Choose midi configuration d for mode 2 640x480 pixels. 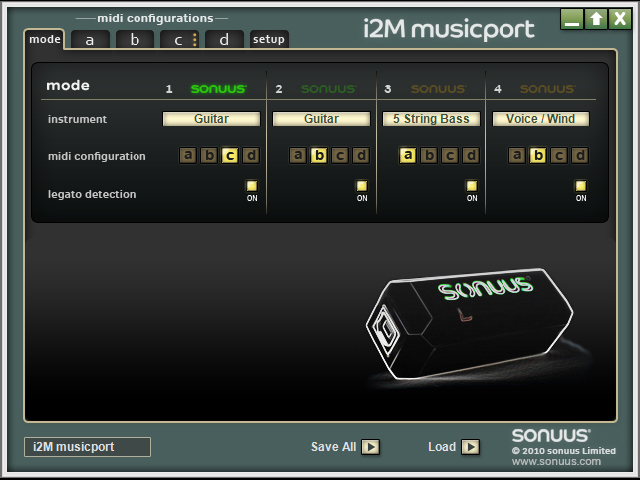coord(361,156)
